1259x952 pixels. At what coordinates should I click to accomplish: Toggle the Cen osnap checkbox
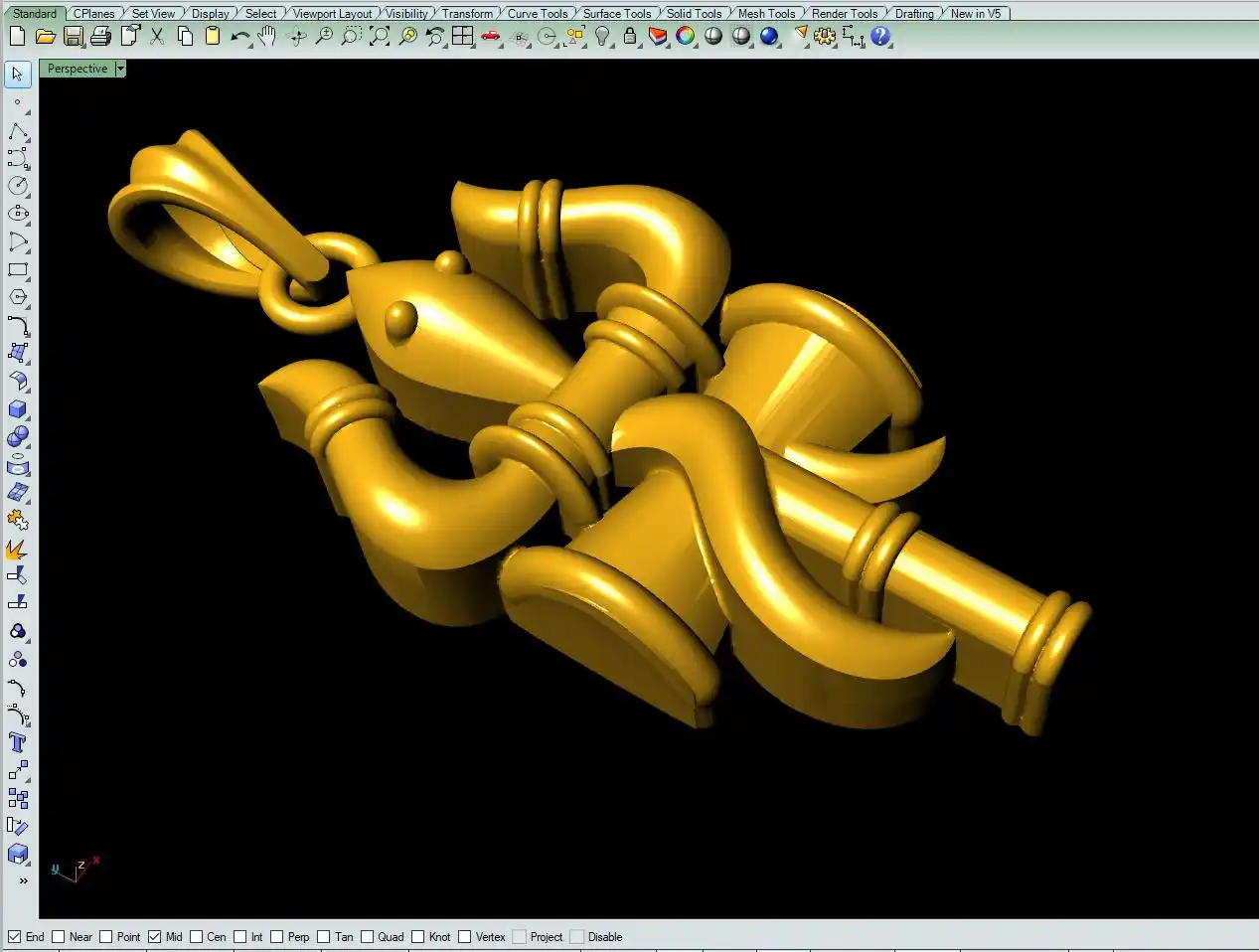coord(197,937)
